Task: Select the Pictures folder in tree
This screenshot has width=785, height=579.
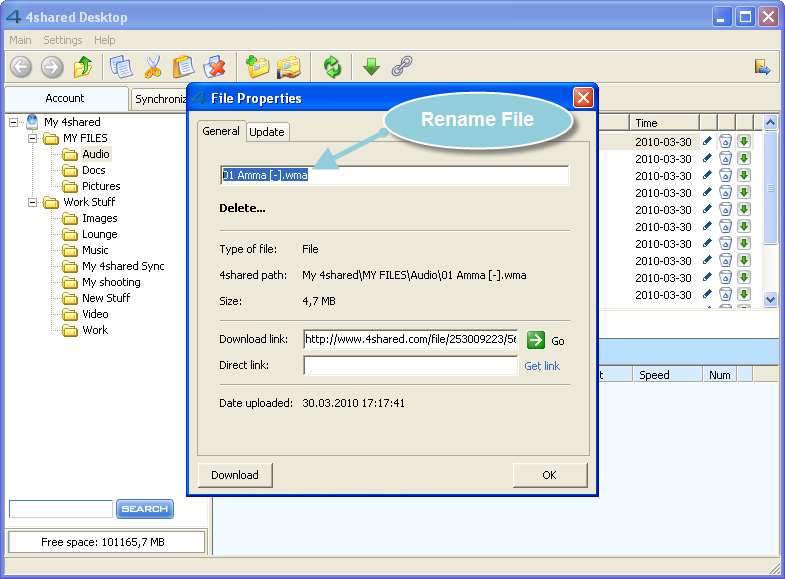Action: tap(101, 186)
